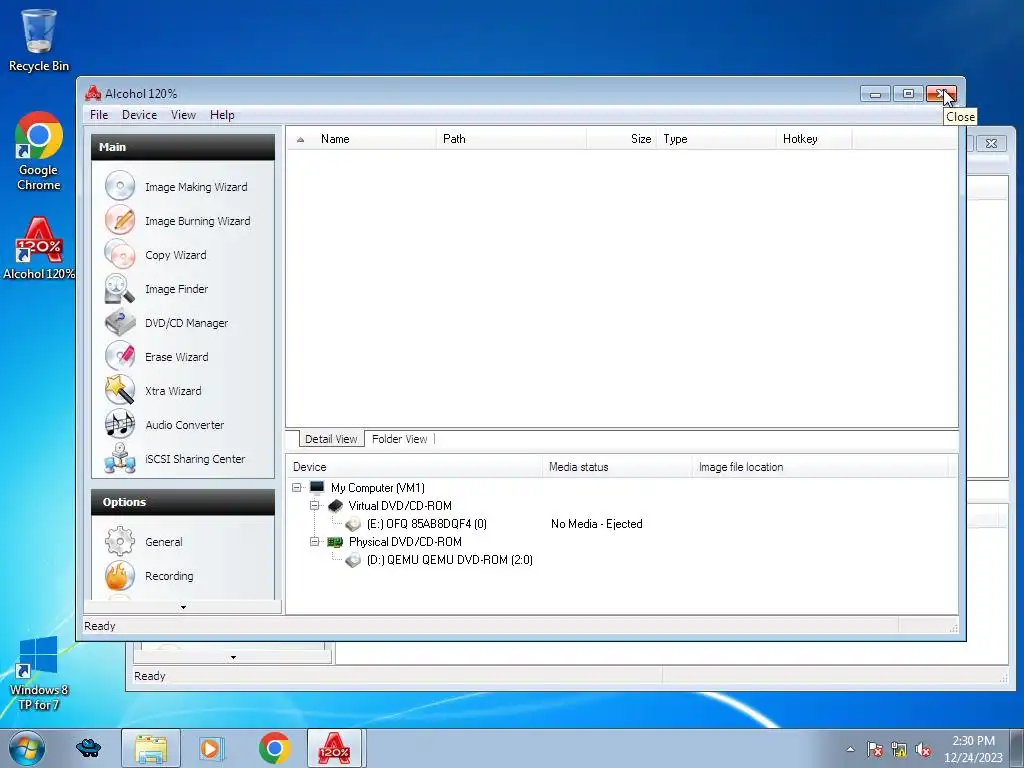Select the physical drive D: disc icon
Viewport: 1024px width, 768px height.
tap(353, 560)
